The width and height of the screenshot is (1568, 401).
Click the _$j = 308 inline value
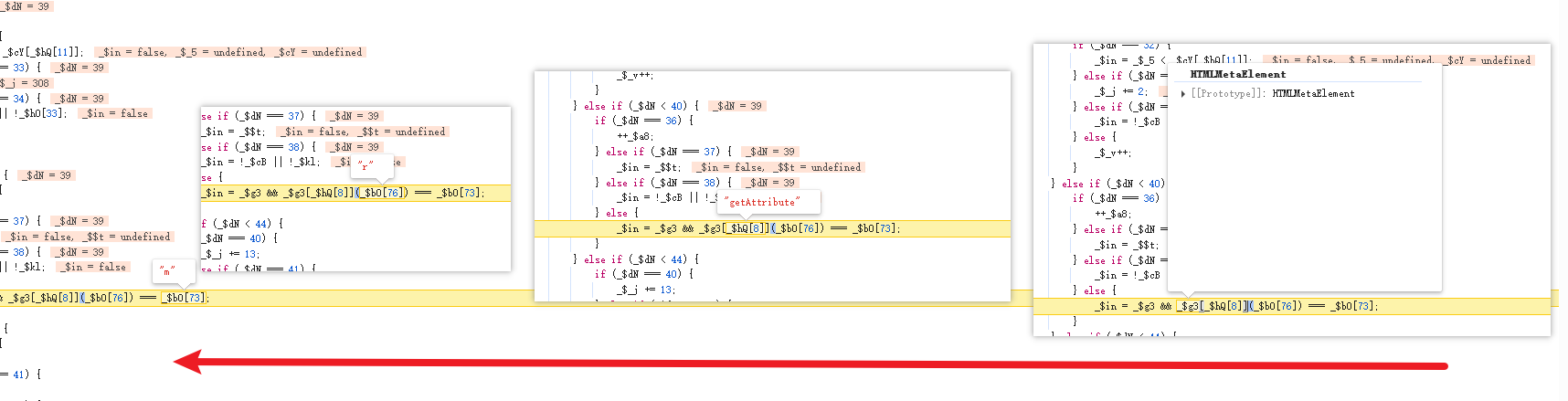pyautogui.click(x=25, y=82)
